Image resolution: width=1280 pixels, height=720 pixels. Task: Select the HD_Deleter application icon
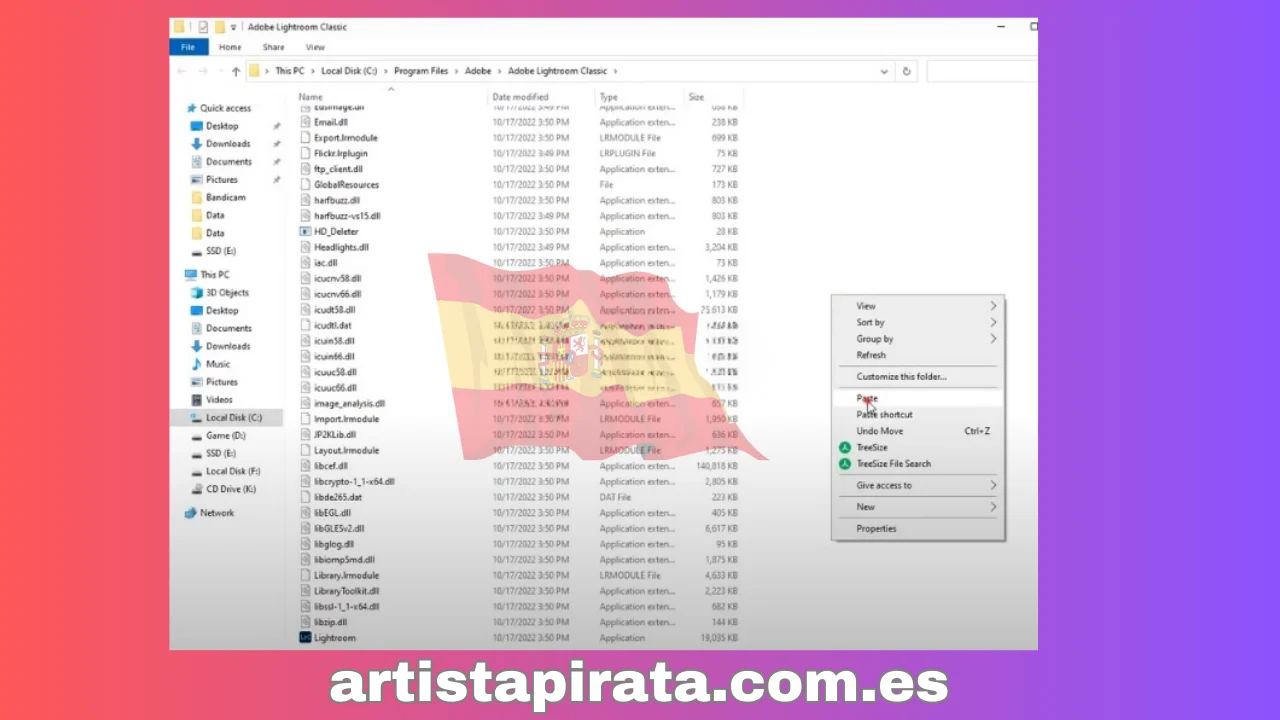pyautogui.click(x=305, y=231)
